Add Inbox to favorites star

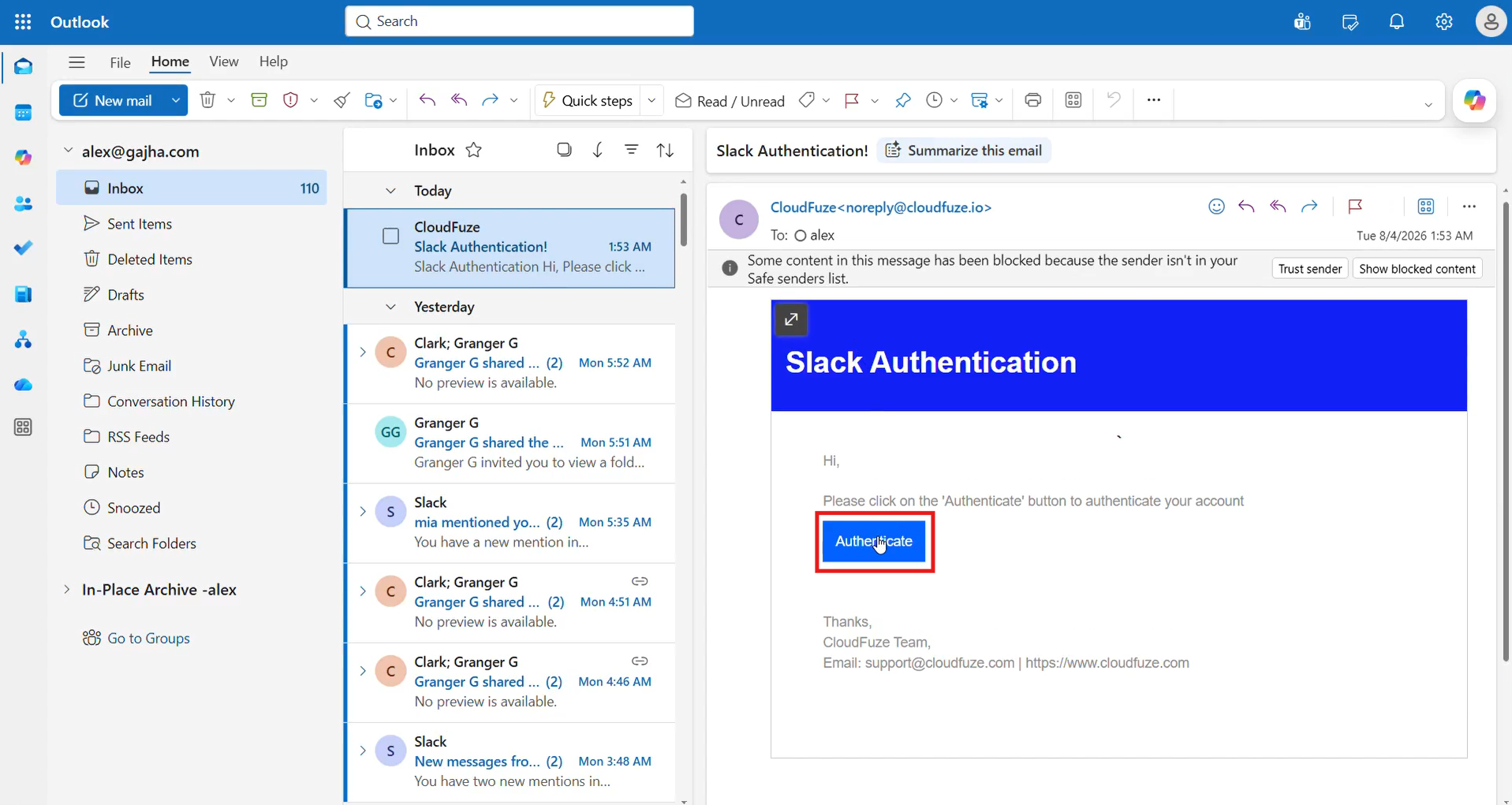click(x=474, y=150)
